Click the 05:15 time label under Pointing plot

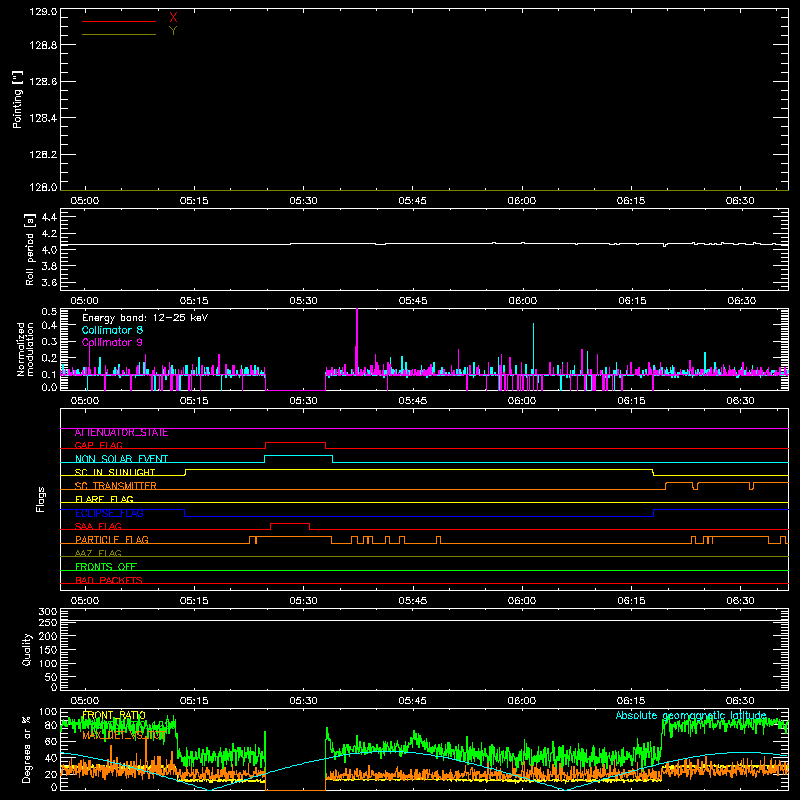coord(194,201)
